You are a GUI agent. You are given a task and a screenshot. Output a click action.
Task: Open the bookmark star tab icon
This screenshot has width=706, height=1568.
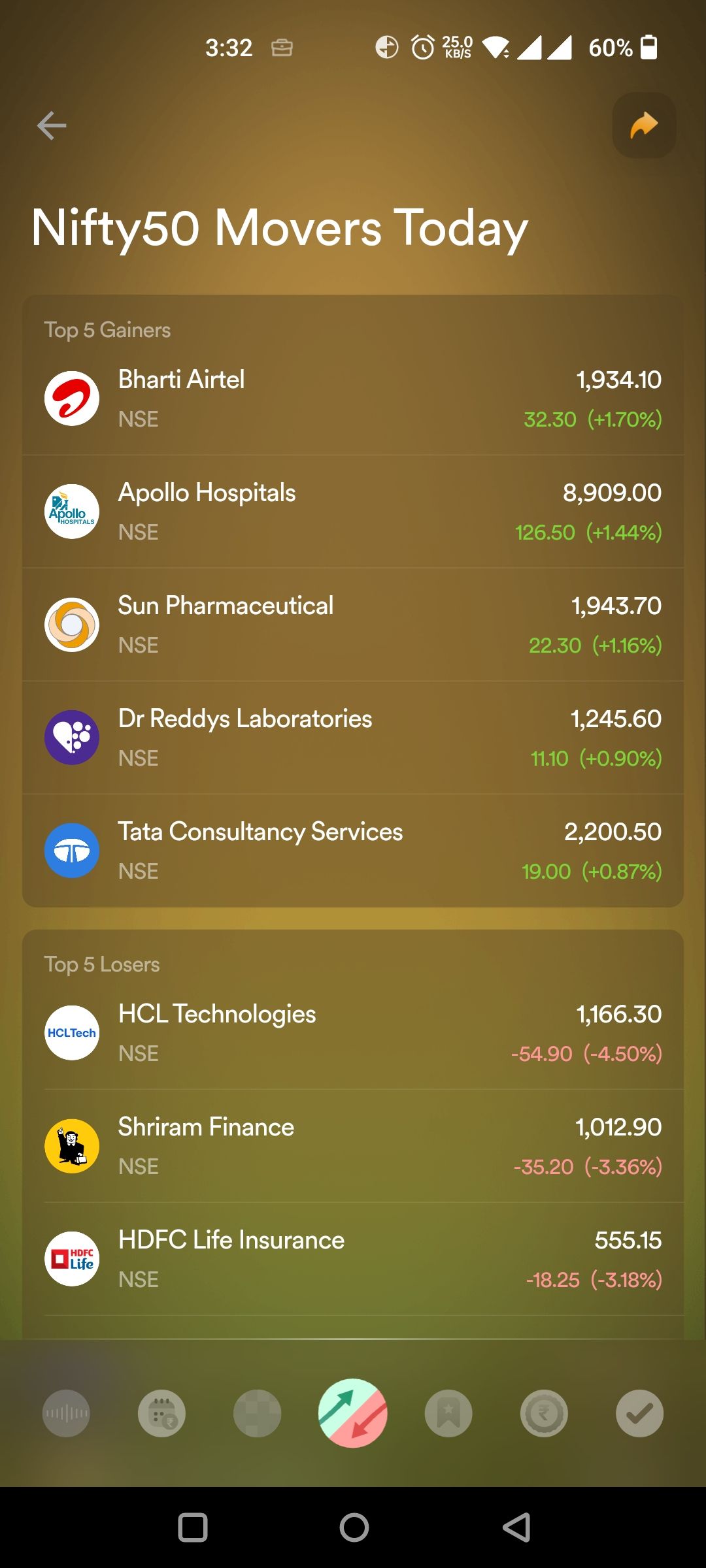coord(448,1413)
